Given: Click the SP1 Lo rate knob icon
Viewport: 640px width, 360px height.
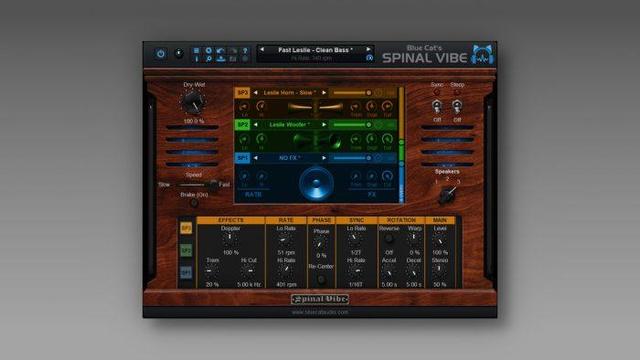Looking at the screenshot, I should point(244,176).
